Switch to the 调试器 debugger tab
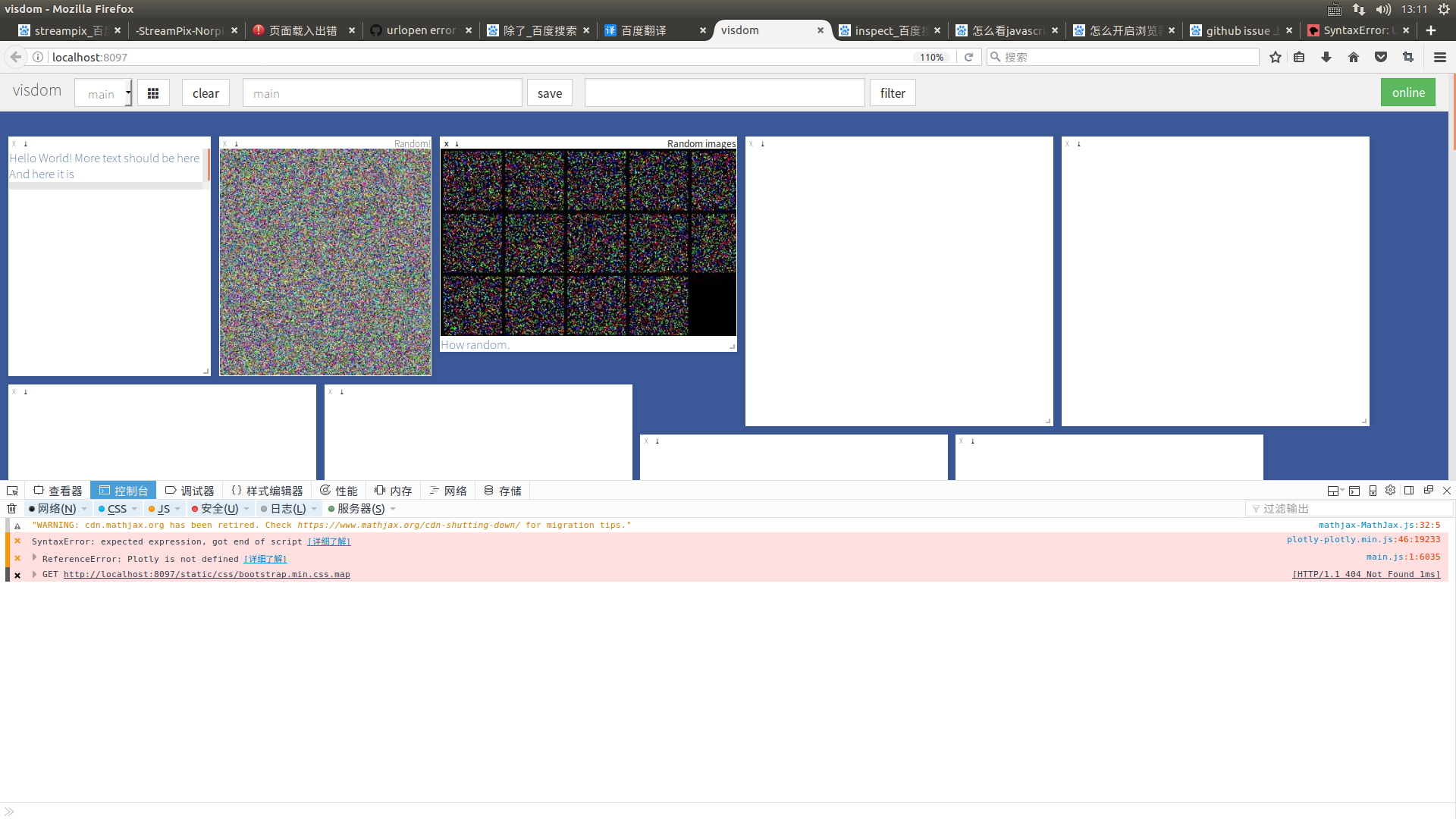The height and width of the screenshot is (819, 1456). 189,490
